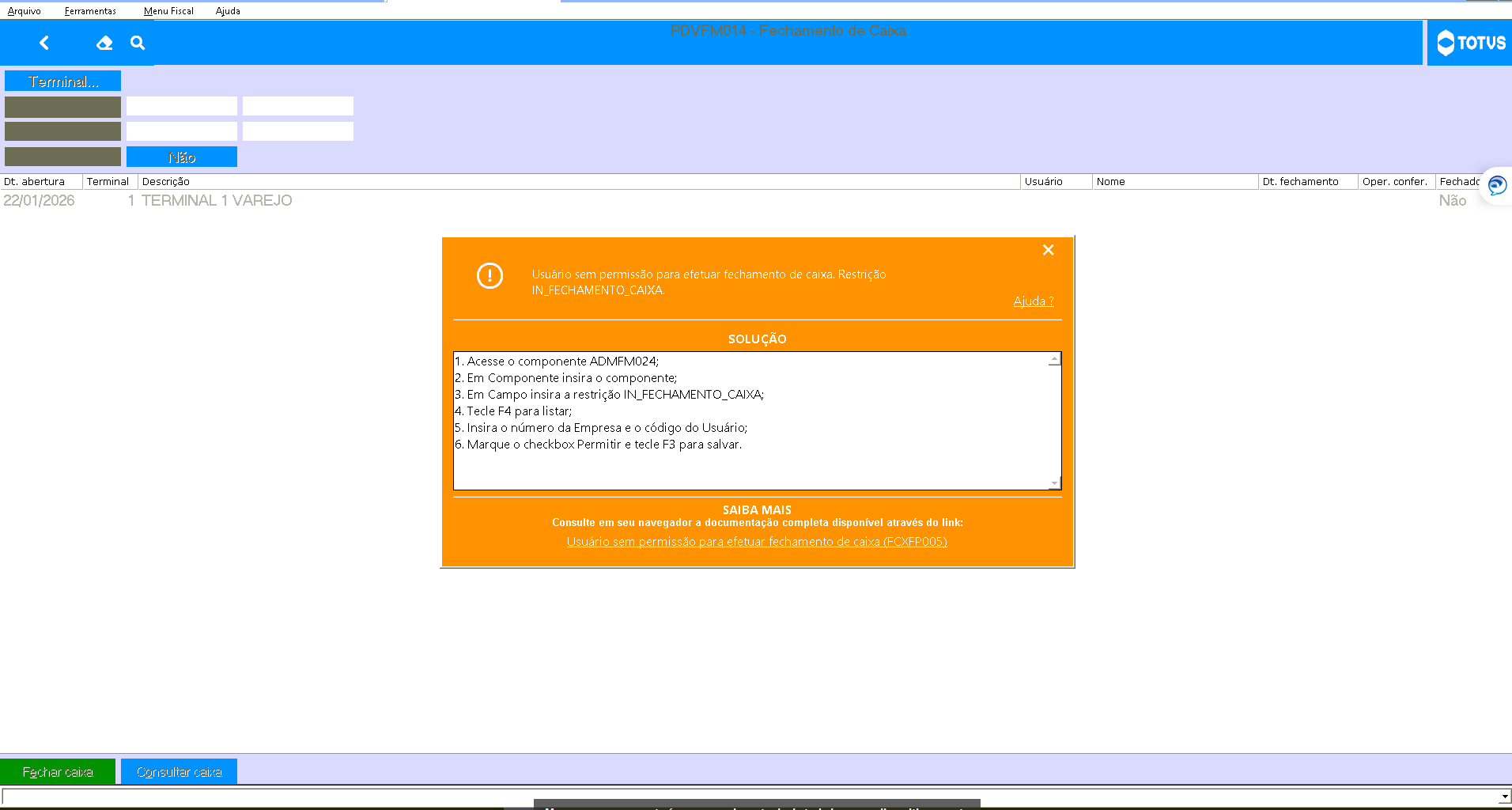This screenshot has height=810, width=1512.
Task: Click the bottom status input field
Action: click(750, 797)
